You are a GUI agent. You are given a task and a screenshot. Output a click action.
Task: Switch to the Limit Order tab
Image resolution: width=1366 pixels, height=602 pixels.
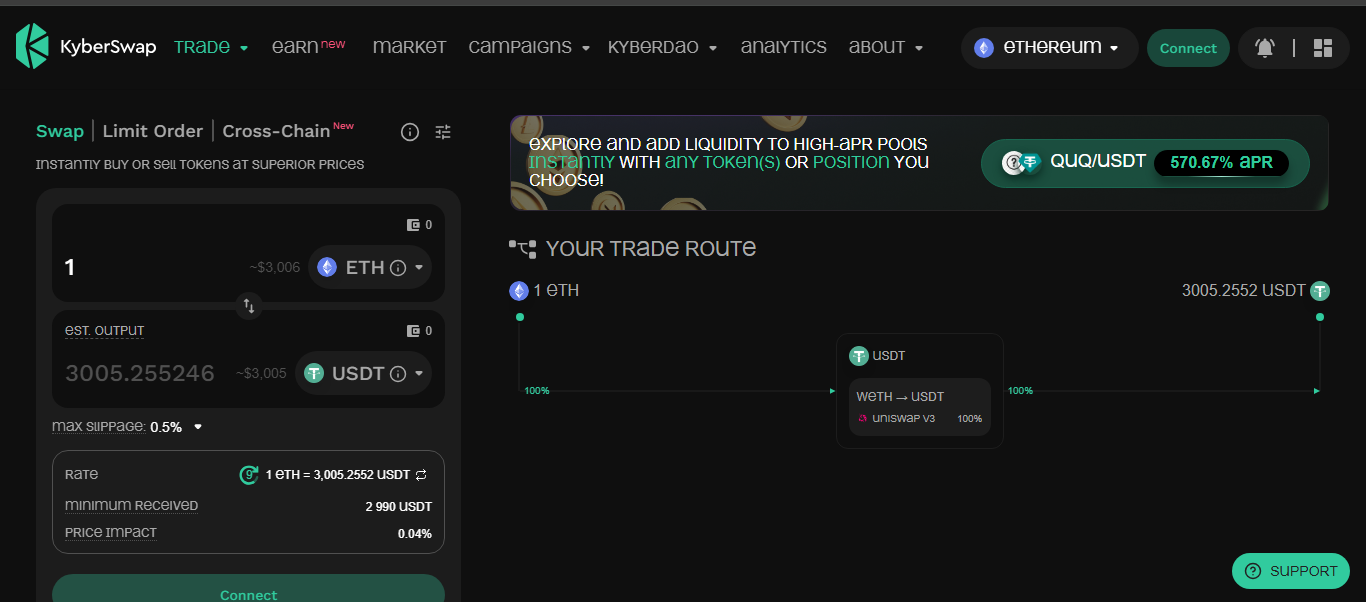[153, 131]
